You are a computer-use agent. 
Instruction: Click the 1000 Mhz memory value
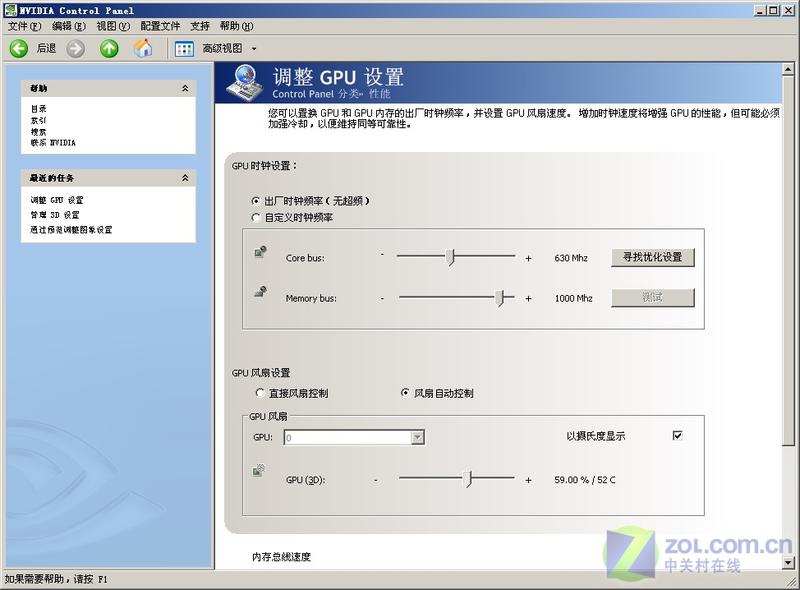(x=573, y=299)
